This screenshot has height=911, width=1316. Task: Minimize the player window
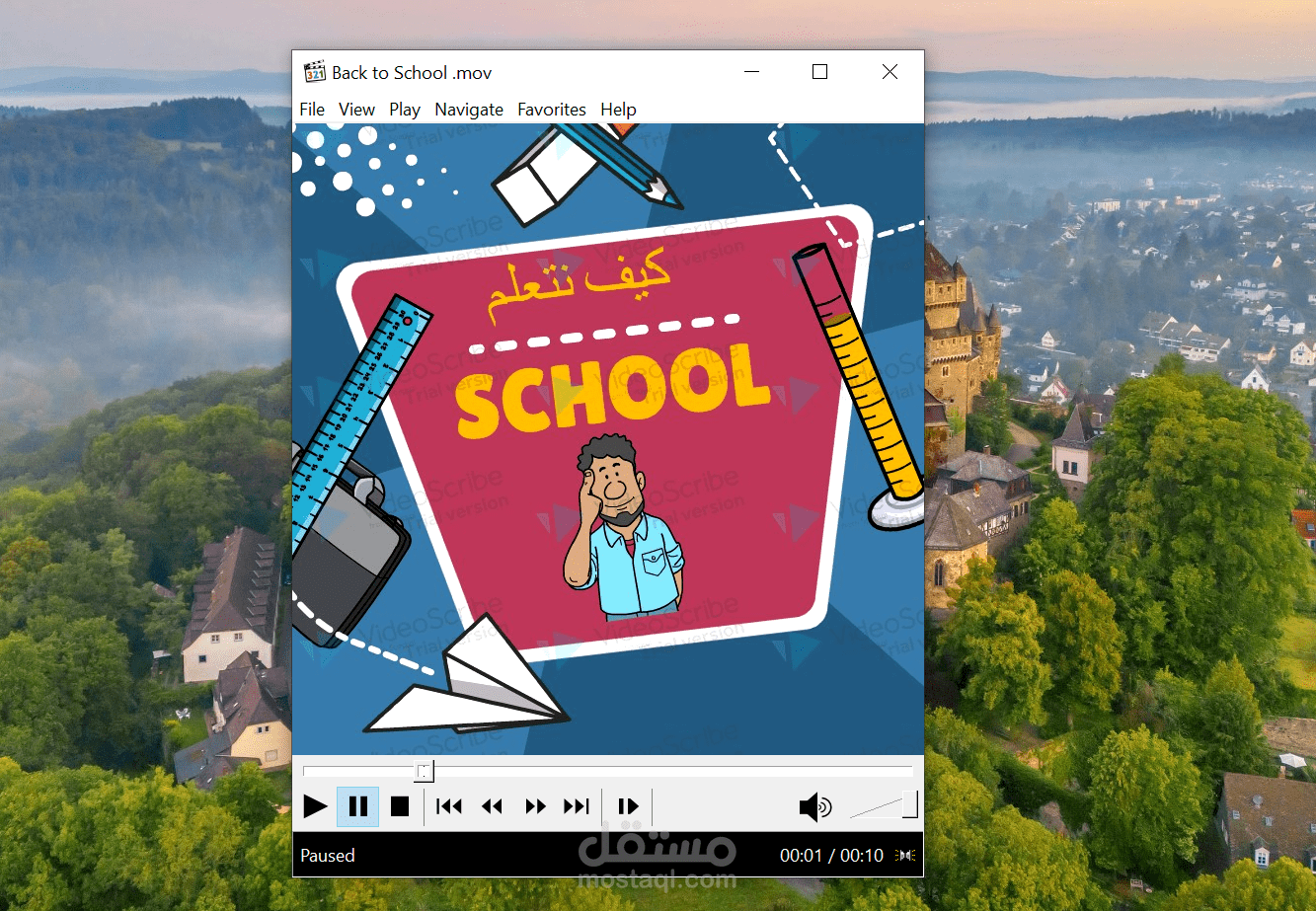point(752,72)
